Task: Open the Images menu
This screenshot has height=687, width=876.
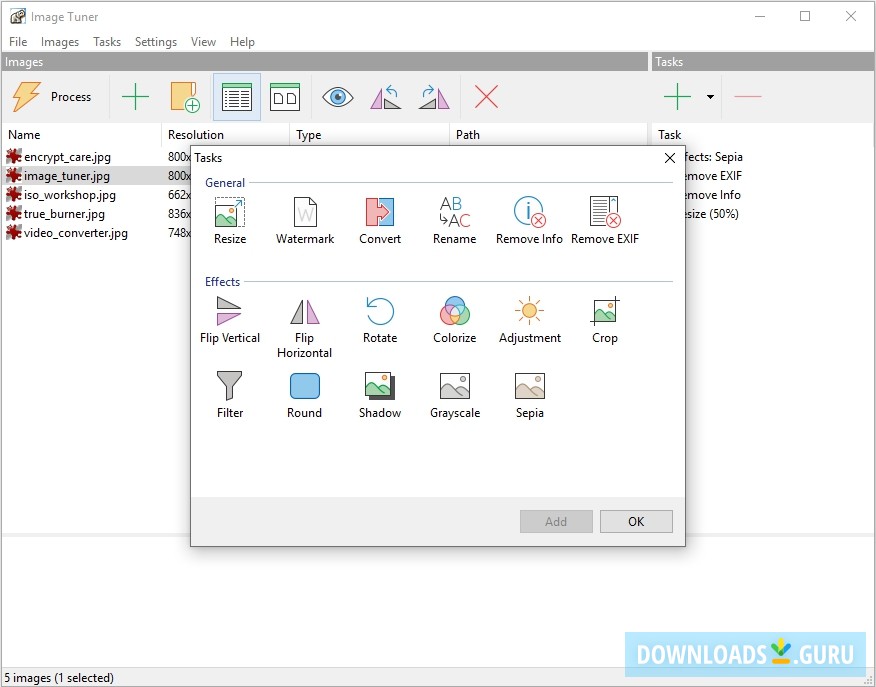Action: (x=60, y=42)
